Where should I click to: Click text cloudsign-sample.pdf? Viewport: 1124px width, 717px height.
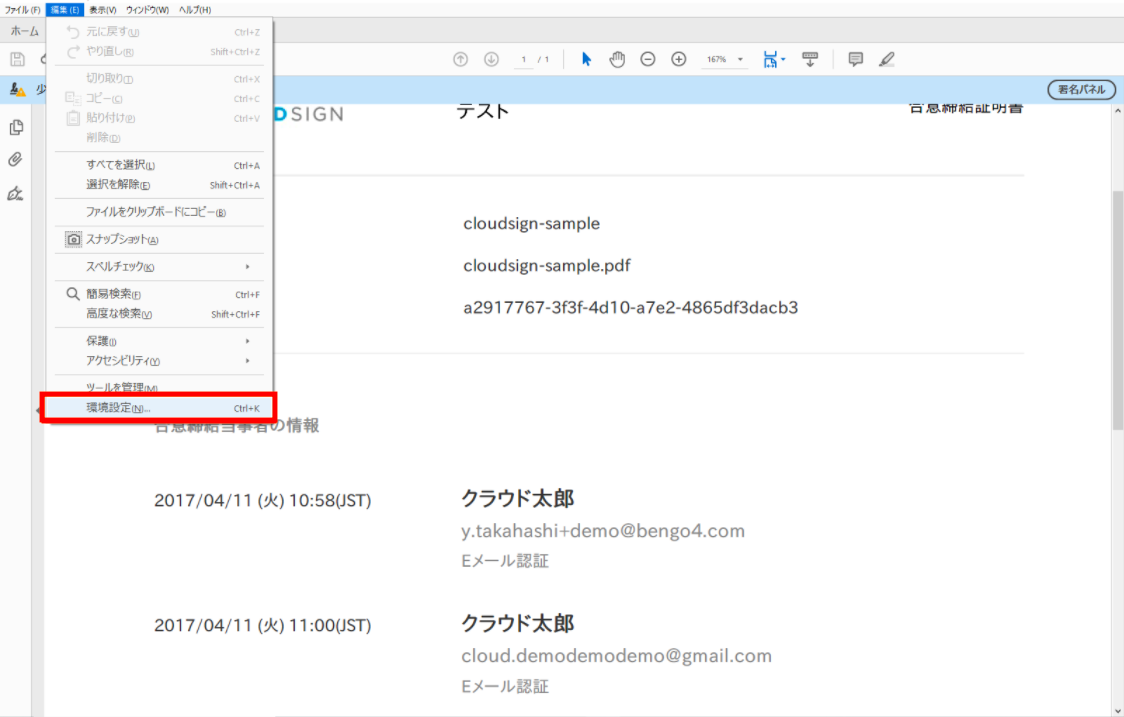coord(547,266)
